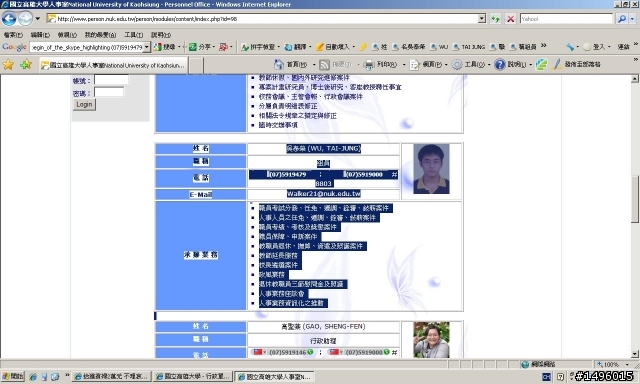This screenshot has height=384, width=640.
Task: Open the 檔案(F) menu
Action: click(13, 35)
